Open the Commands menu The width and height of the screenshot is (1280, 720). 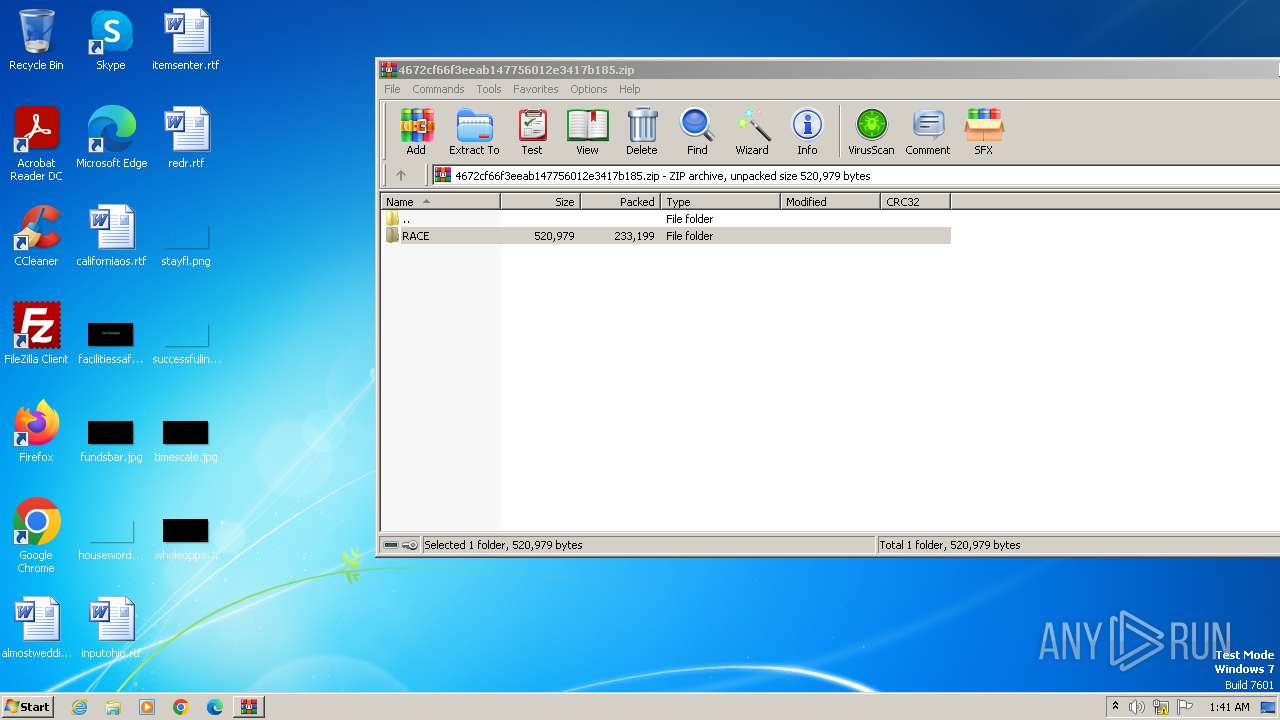coord(438,89)
